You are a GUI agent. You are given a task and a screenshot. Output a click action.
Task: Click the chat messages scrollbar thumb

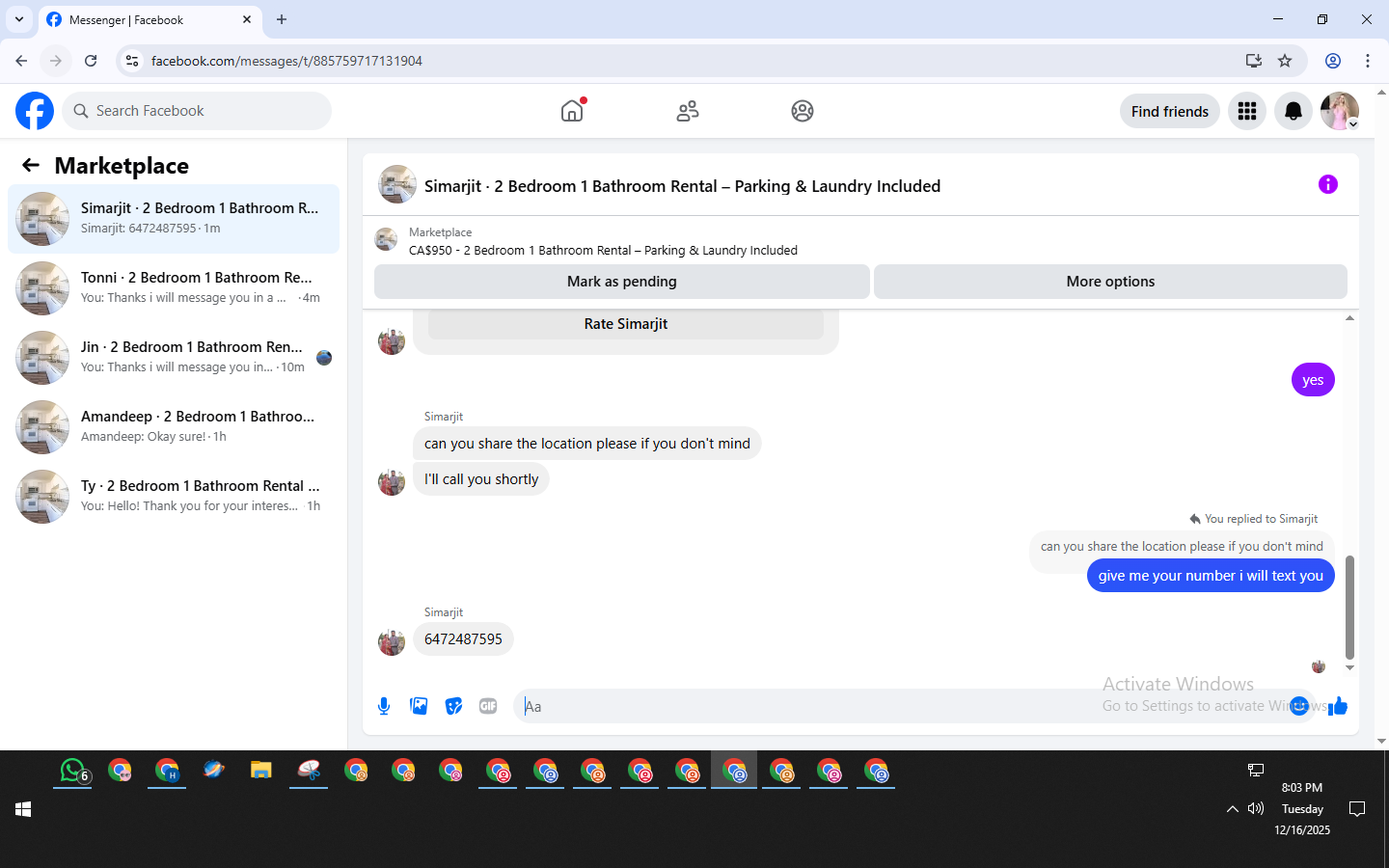coord(1349,607)
